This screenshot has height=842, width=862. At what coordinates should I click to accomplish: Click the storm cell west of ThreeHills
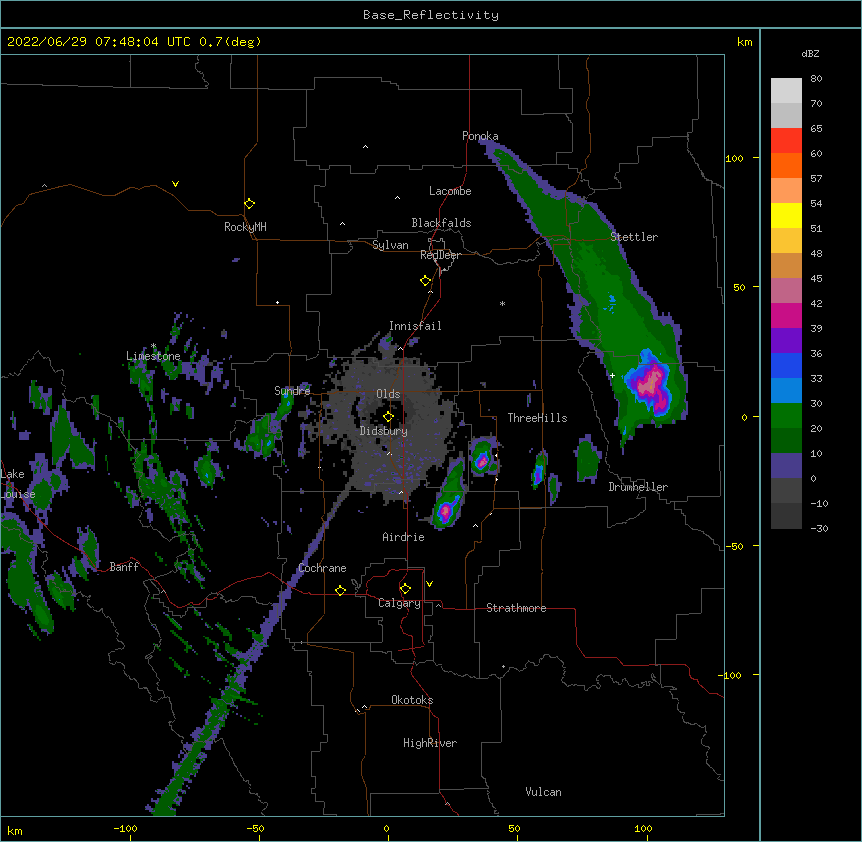(482, 457)
